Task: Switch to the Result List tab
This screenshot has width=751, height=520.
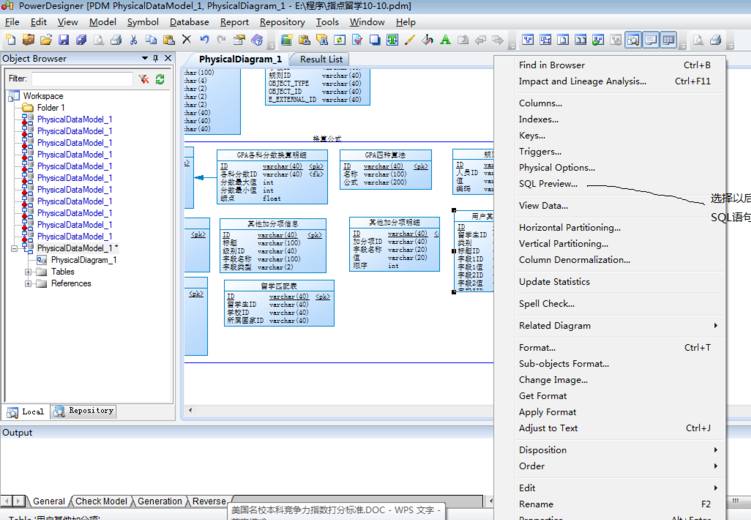Action: click(x=321, y=59)
